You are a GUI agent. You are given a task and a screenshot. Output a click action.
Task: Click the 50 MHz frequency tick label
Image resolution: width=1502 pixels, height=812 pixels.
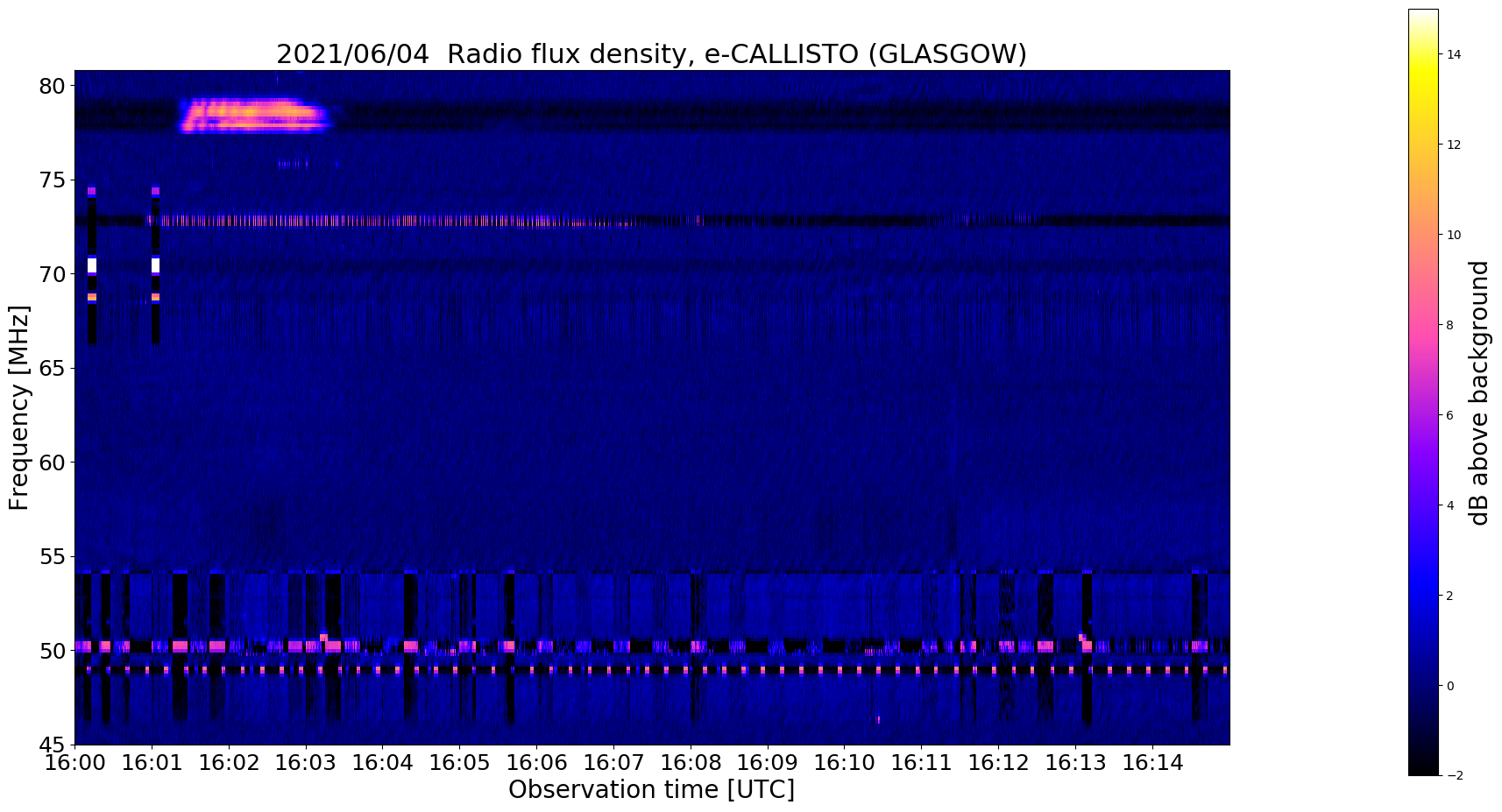[x=53, y=651]
